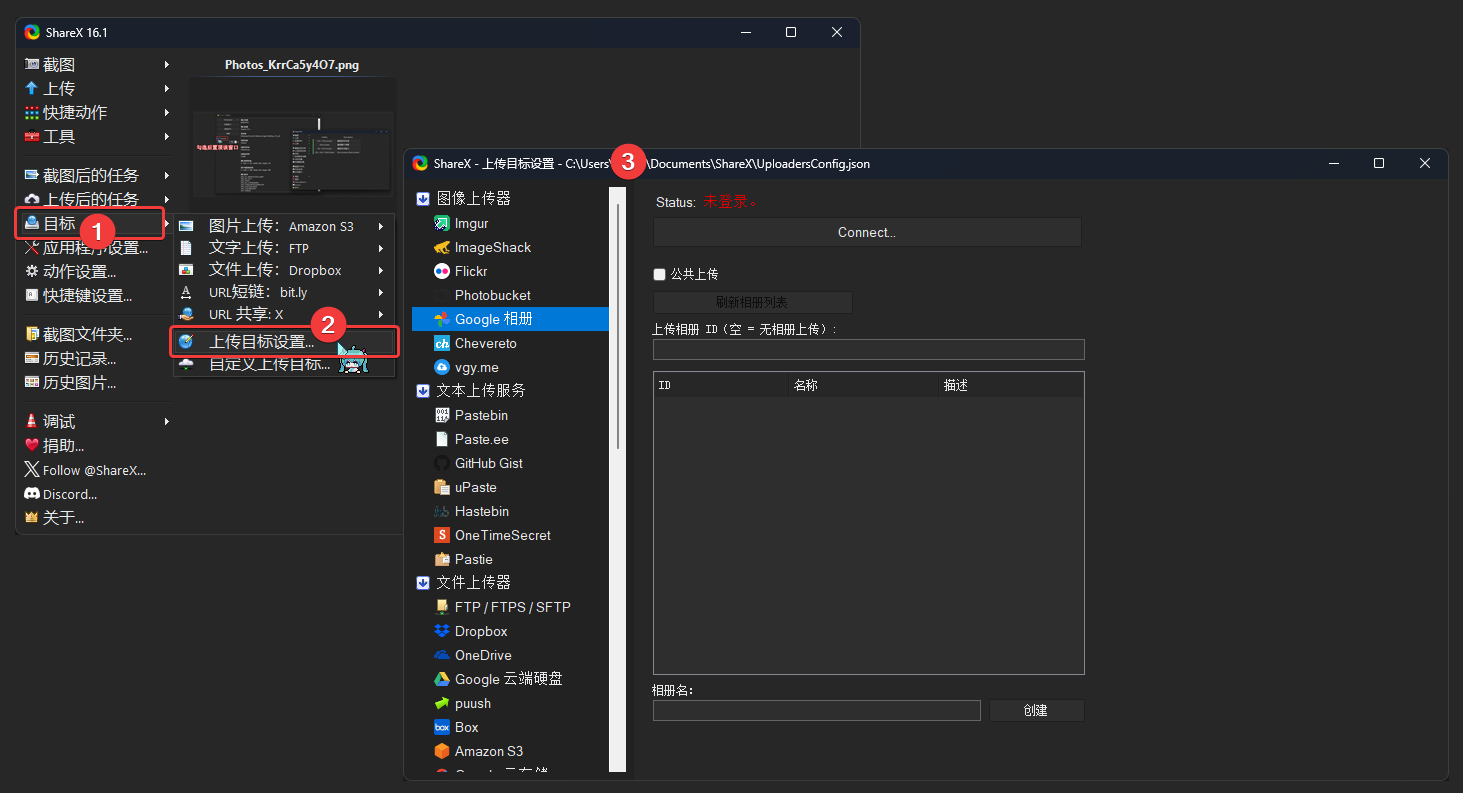Open 历史记录... in main menu
Image resolution: width=1463 pixels, height=793 pixels.
click(96, 358)
